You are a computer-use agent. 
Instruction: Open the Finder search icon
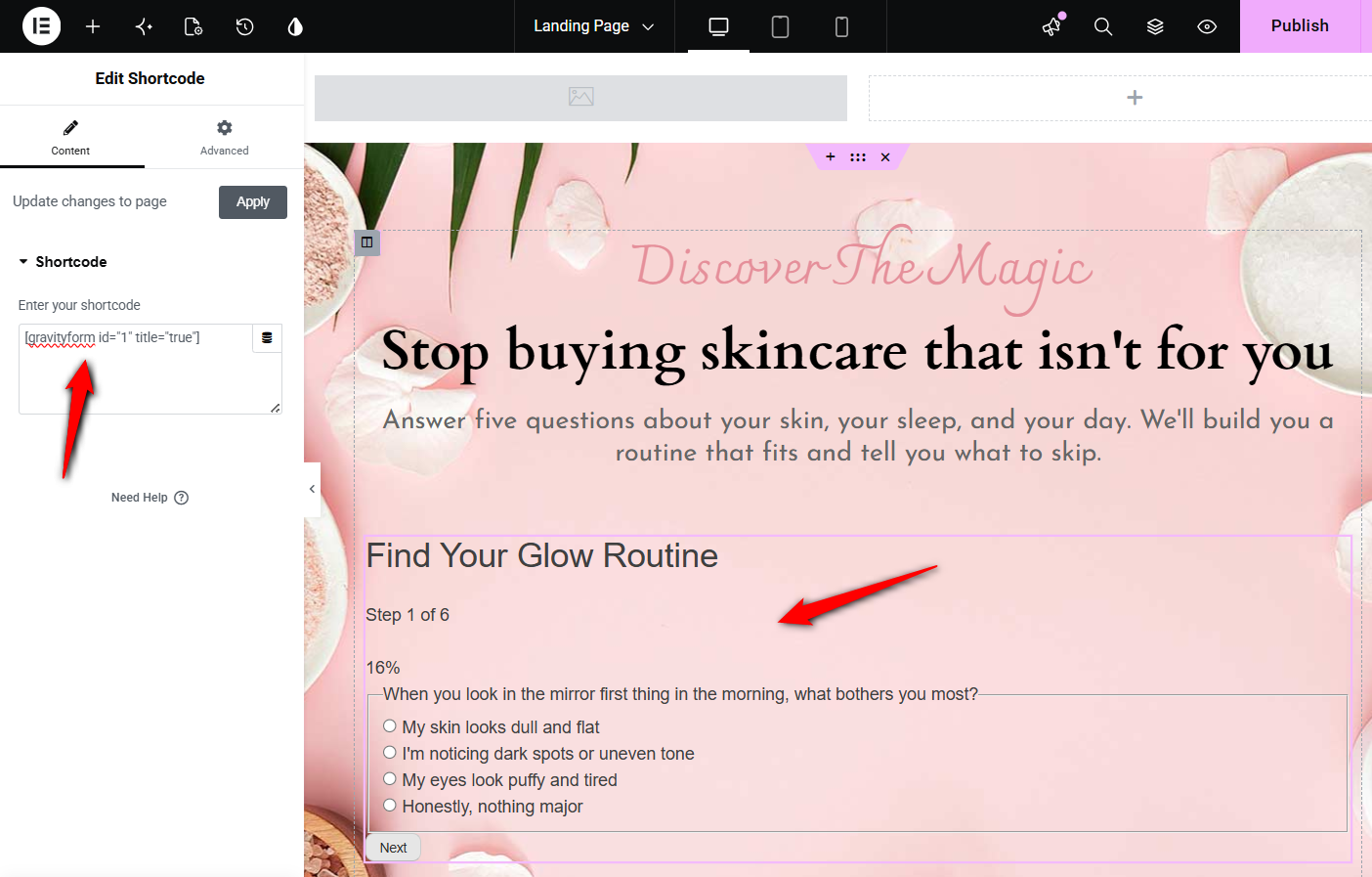click(x=1103, y=26)
